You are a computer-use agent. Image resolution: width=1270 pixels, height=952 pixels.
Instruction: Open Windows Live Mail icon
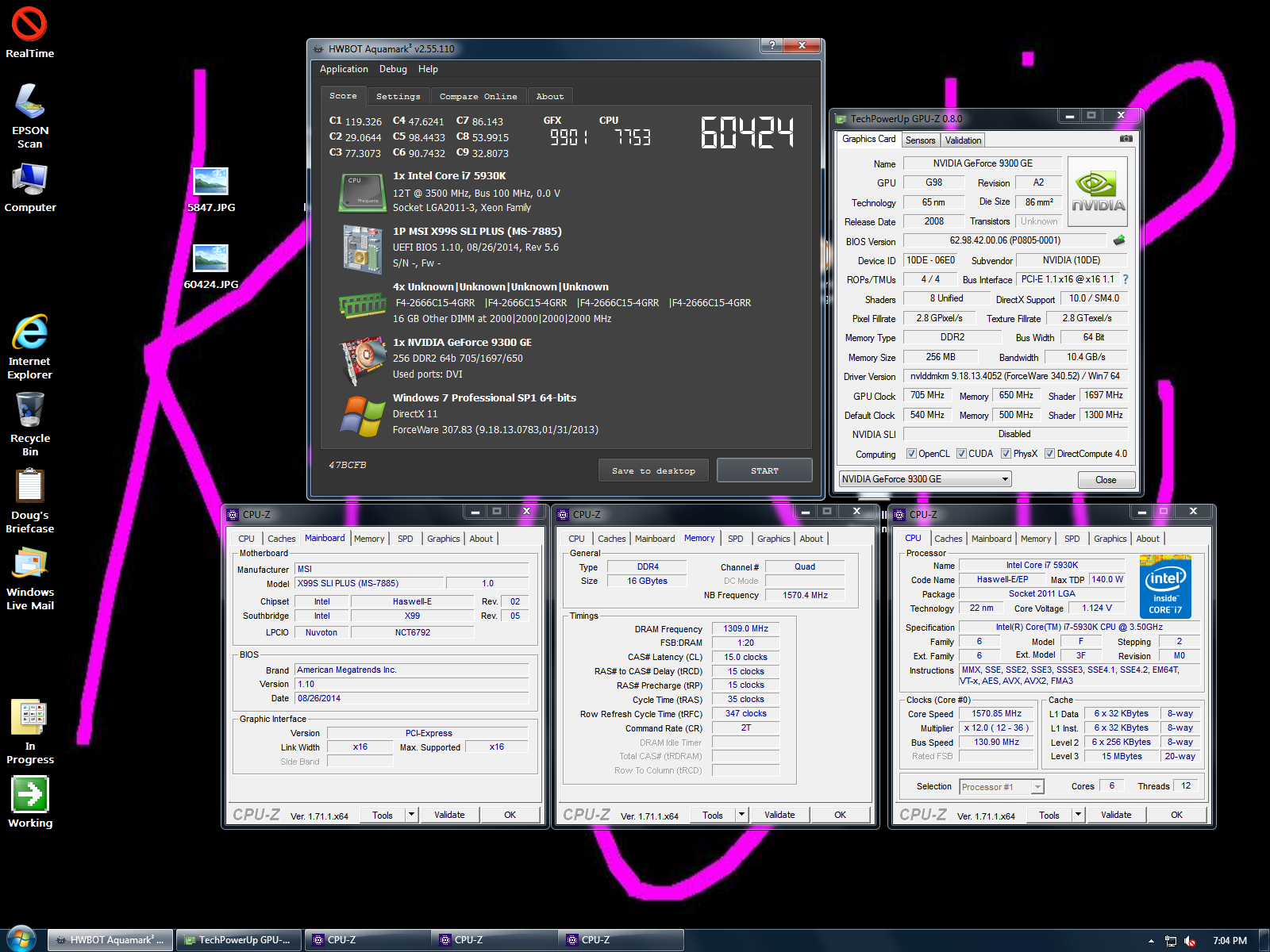tap(29, 579)
